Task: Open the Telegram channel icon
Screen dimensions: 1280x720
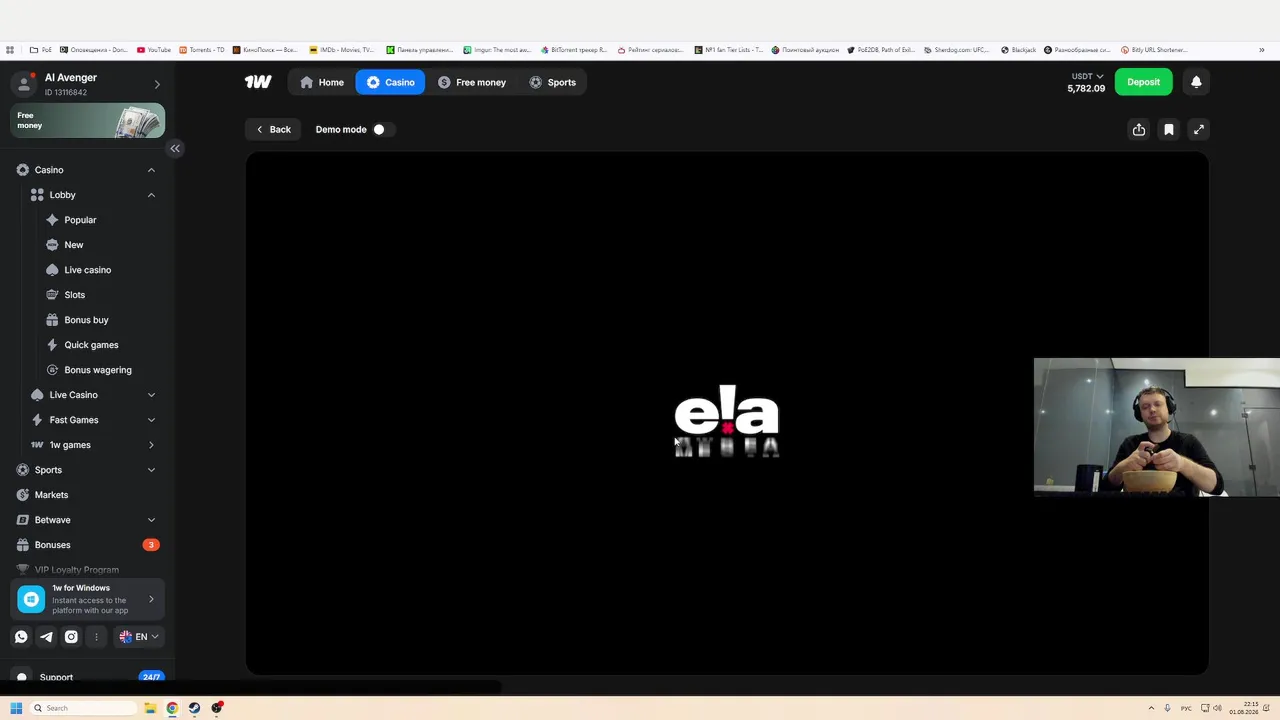Action: click(x=46, y=637)
